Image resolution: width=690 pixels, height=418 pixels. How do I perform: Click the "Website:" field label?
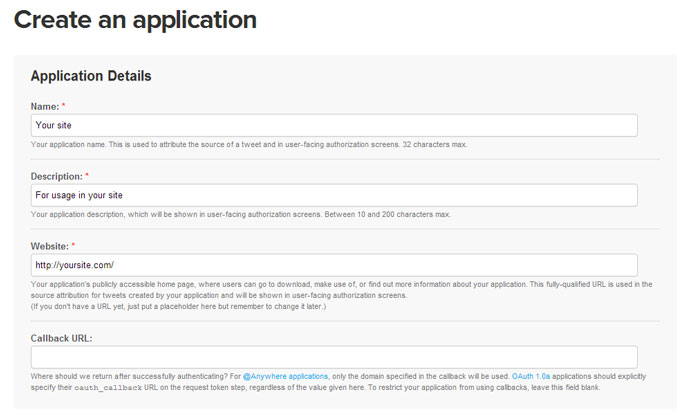click(50, 246)
